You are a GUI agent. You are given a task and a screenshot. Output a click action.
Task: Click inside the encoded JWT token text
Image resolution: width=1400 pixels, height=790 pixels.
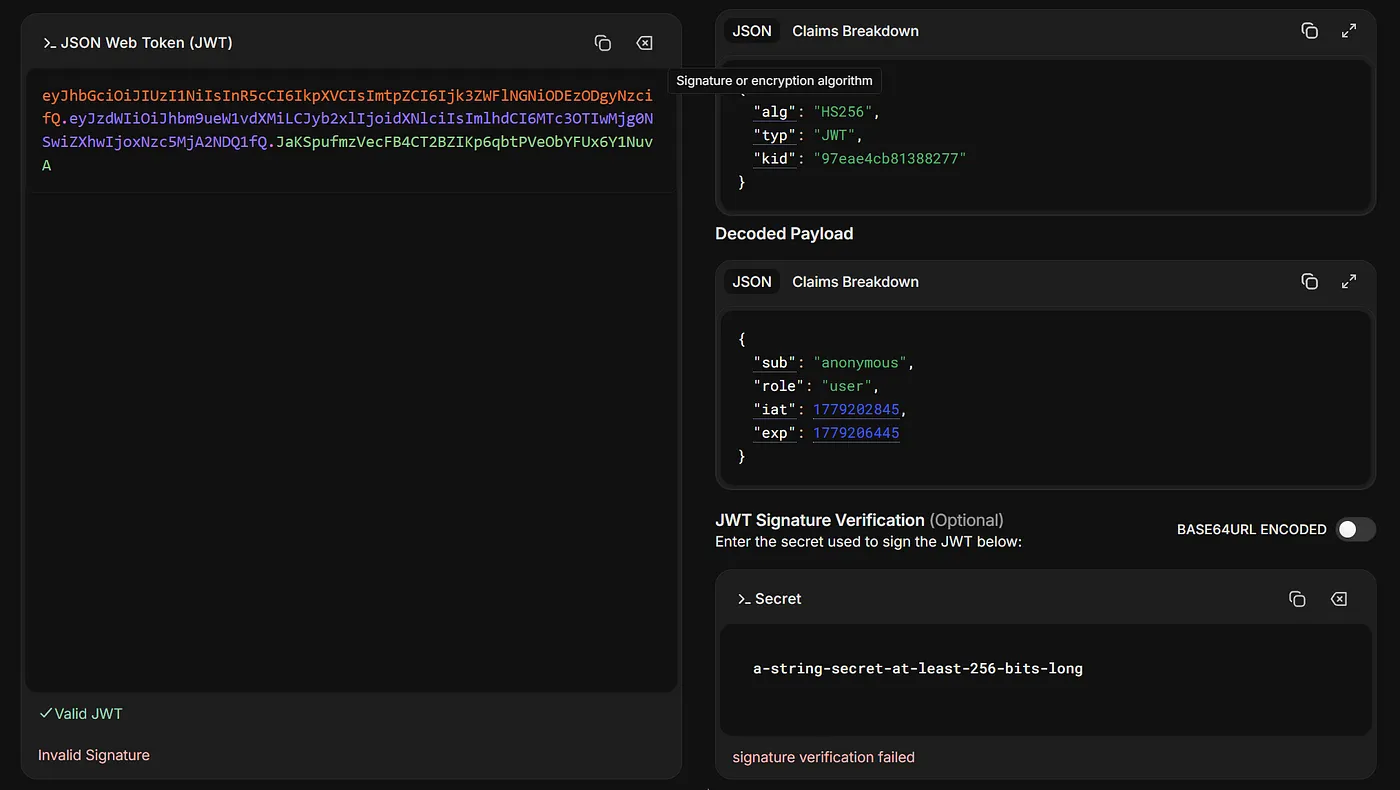(x=347, y=131)
